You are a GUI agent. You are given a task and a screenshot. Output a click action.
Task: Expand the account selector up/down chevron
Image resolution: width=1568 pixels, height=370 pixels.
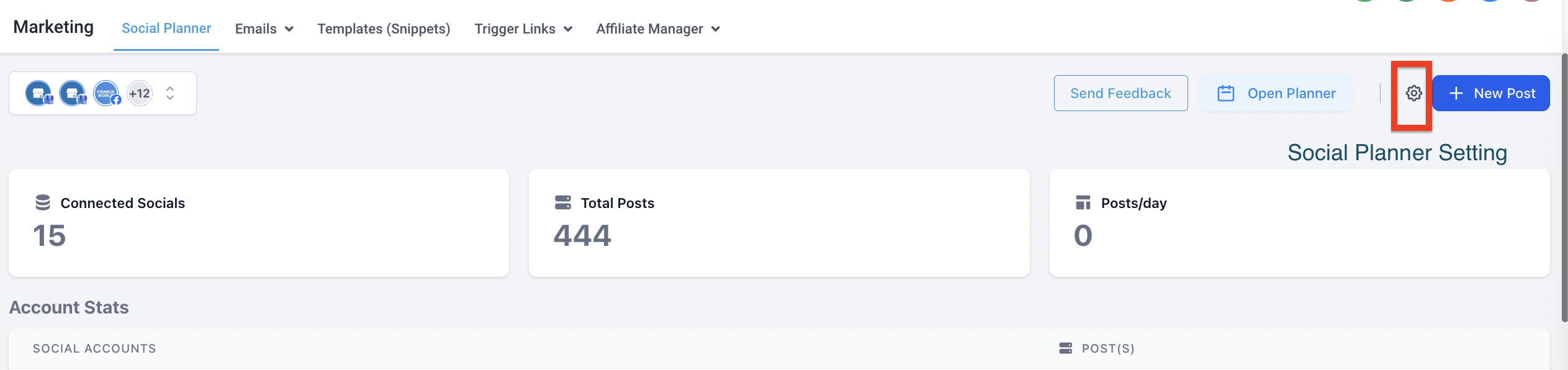[x=170, y=94]
